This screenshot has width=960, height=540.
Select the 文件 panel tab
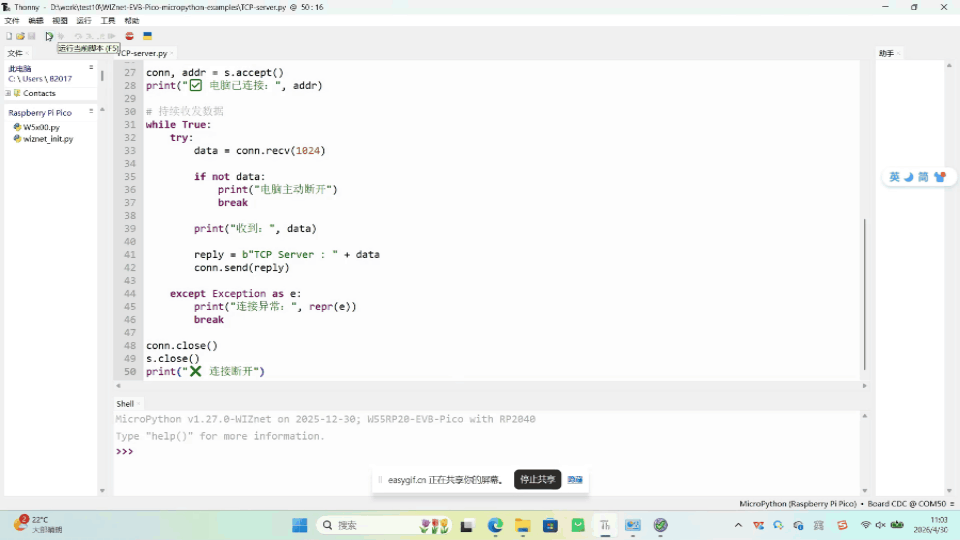15,53
